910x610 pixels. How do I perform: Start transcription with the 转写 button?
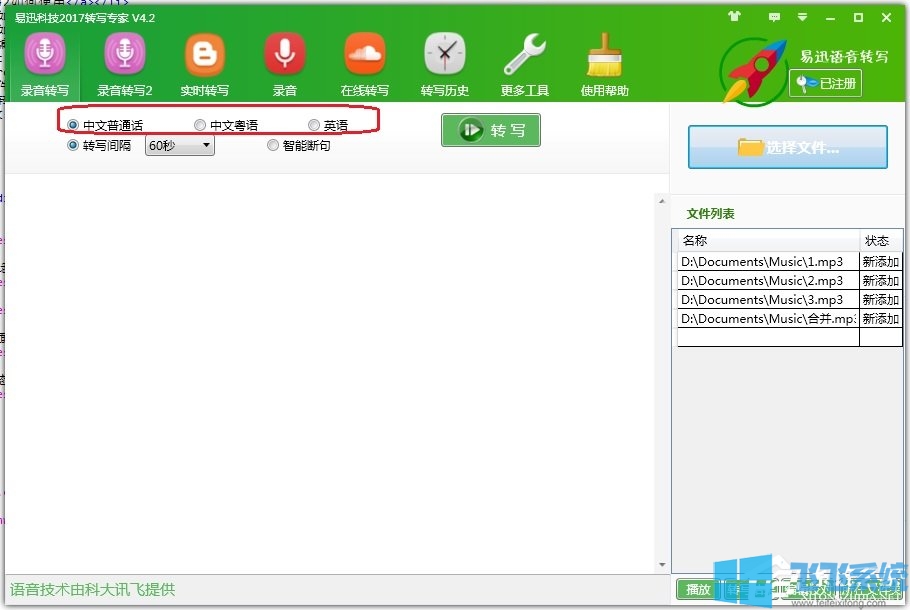(490, 129)
